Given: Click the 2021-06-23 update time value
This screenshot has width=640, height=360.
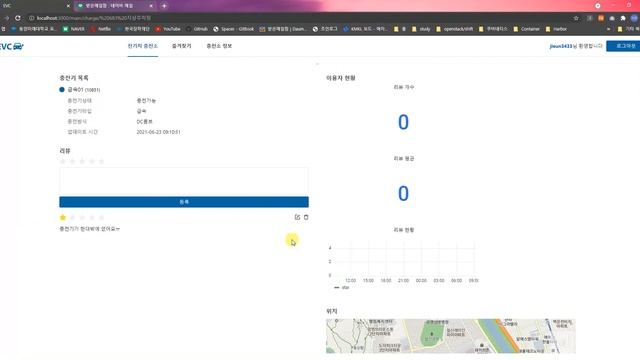Looking at the screenshot, I should (158, 132).
